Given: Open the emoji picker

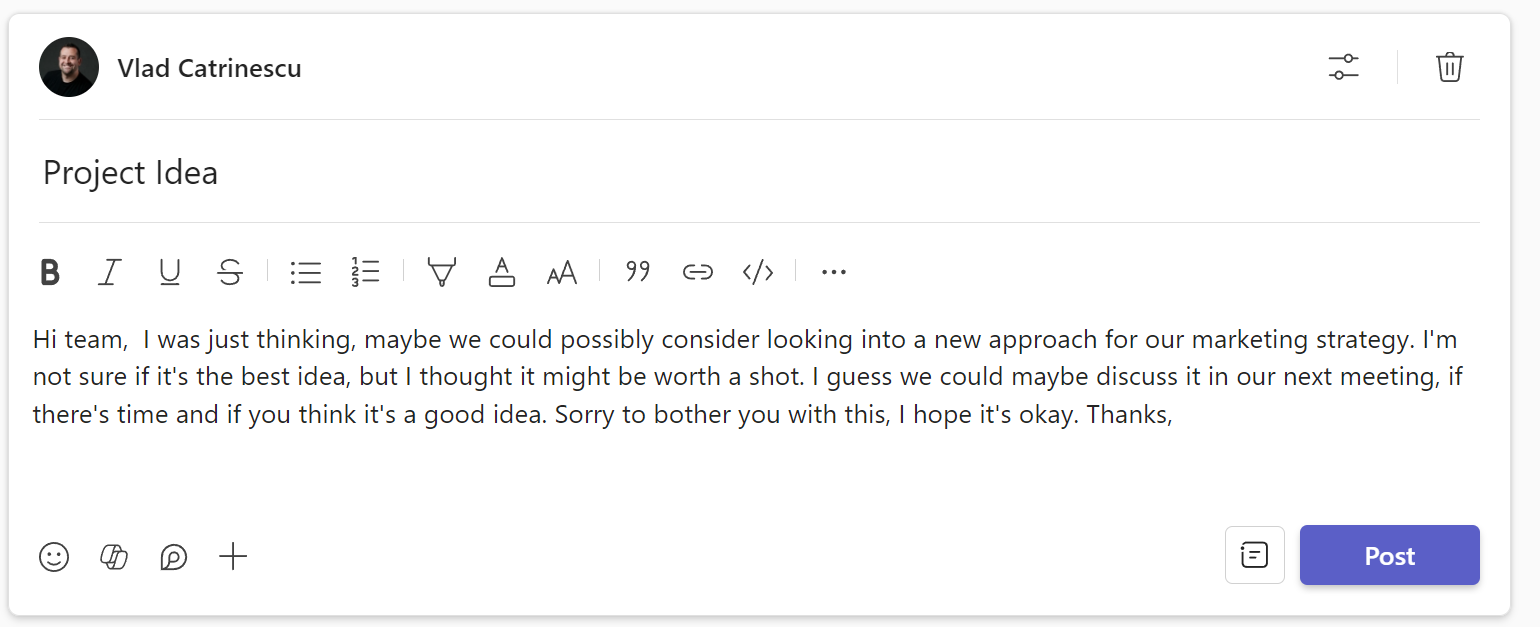Looking at the screenshot, I should 54,557.
